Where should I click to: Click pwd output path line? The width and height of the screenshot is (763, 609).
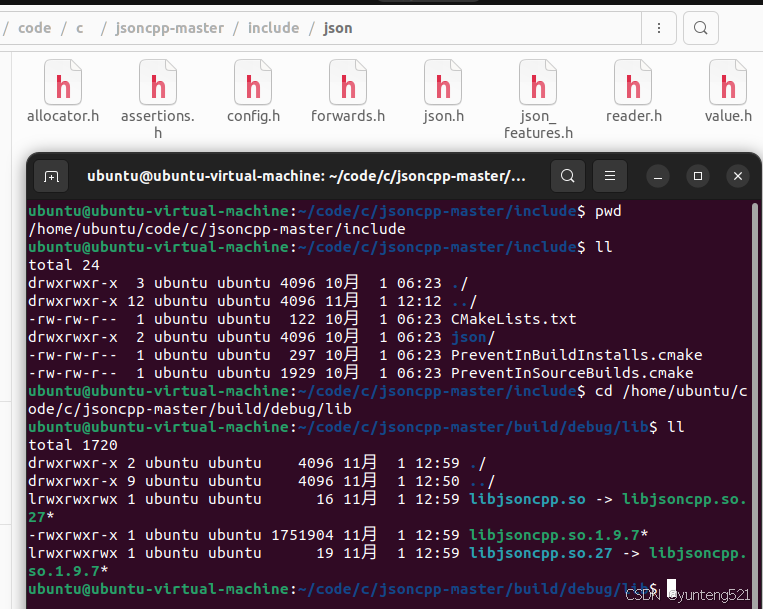coord(217,229)
